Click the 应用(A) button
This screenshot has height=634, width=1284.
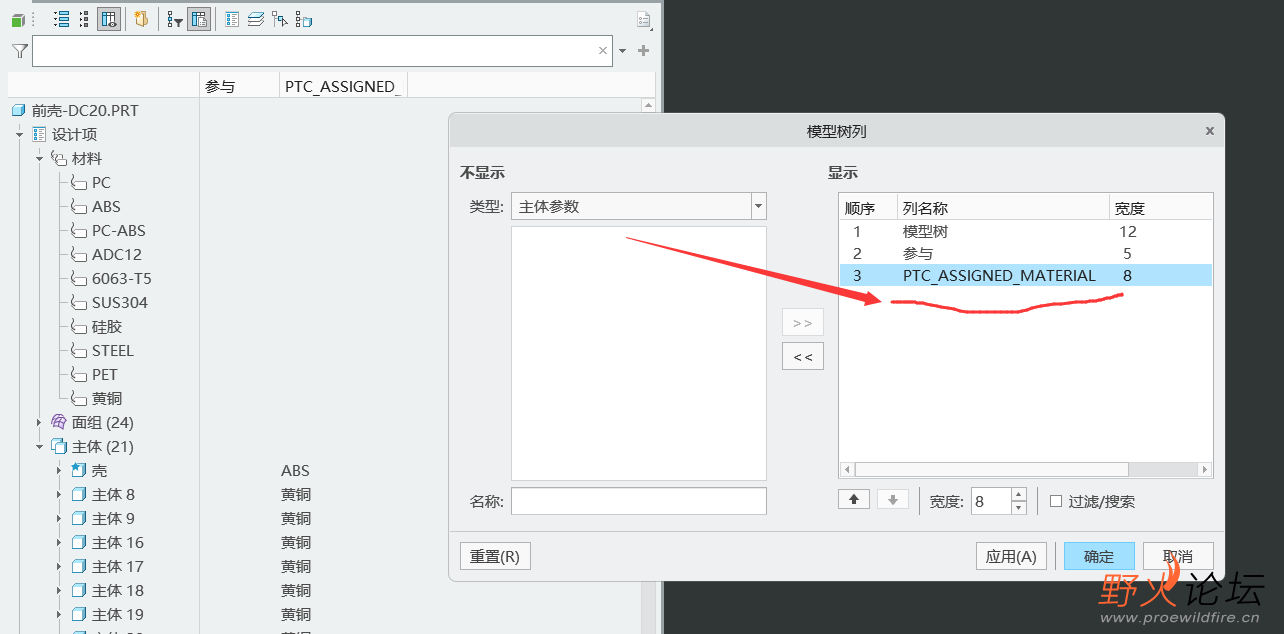tap(1011, 557)
